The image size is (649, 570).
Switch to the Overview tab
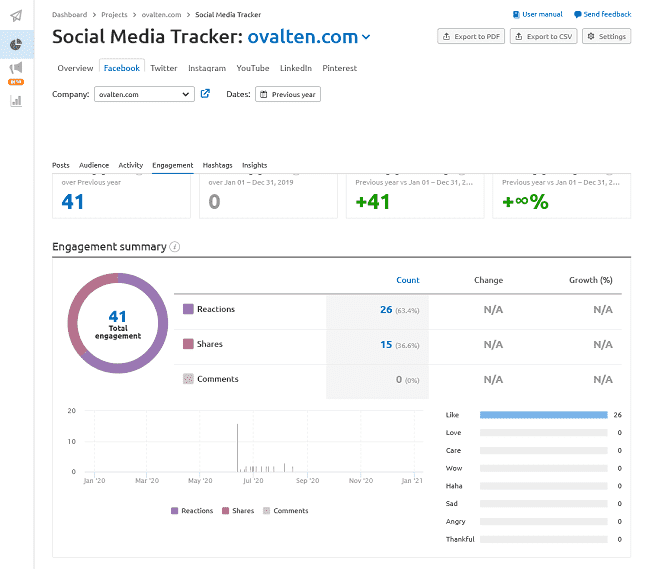pos(75,68)
